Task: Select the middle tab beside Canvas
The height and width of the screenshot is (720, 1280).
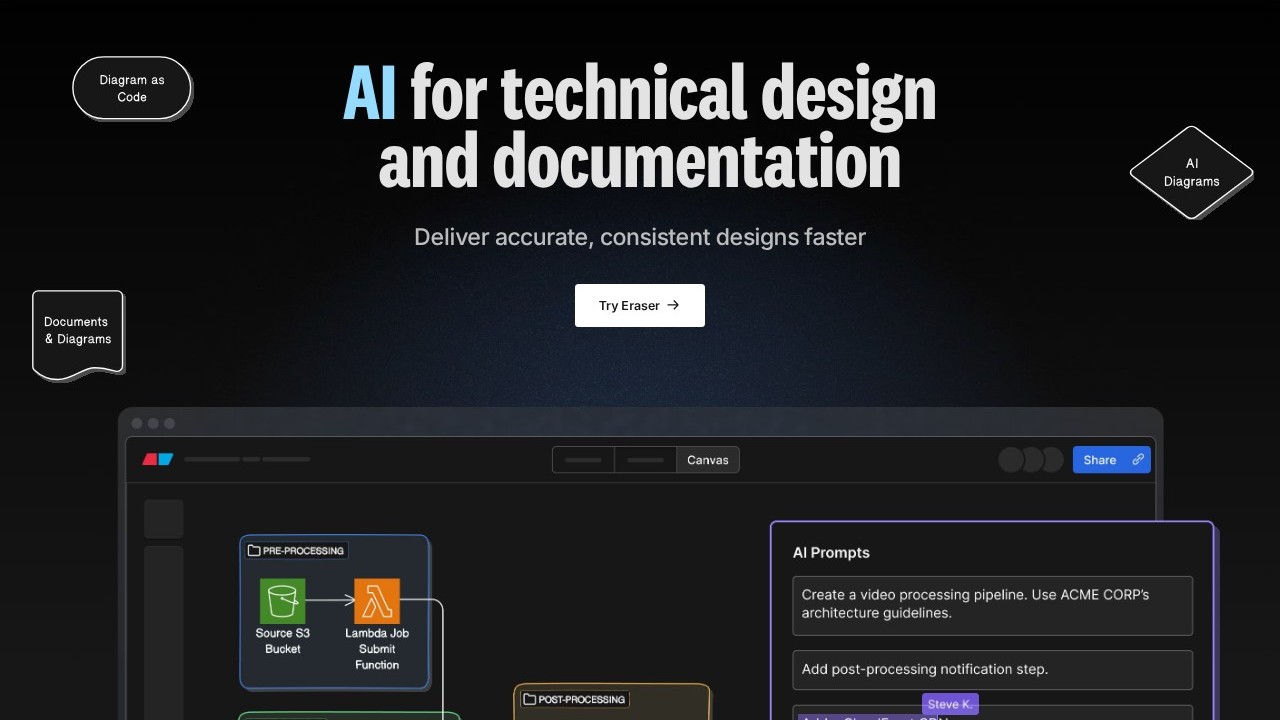Action: point(645,460)
